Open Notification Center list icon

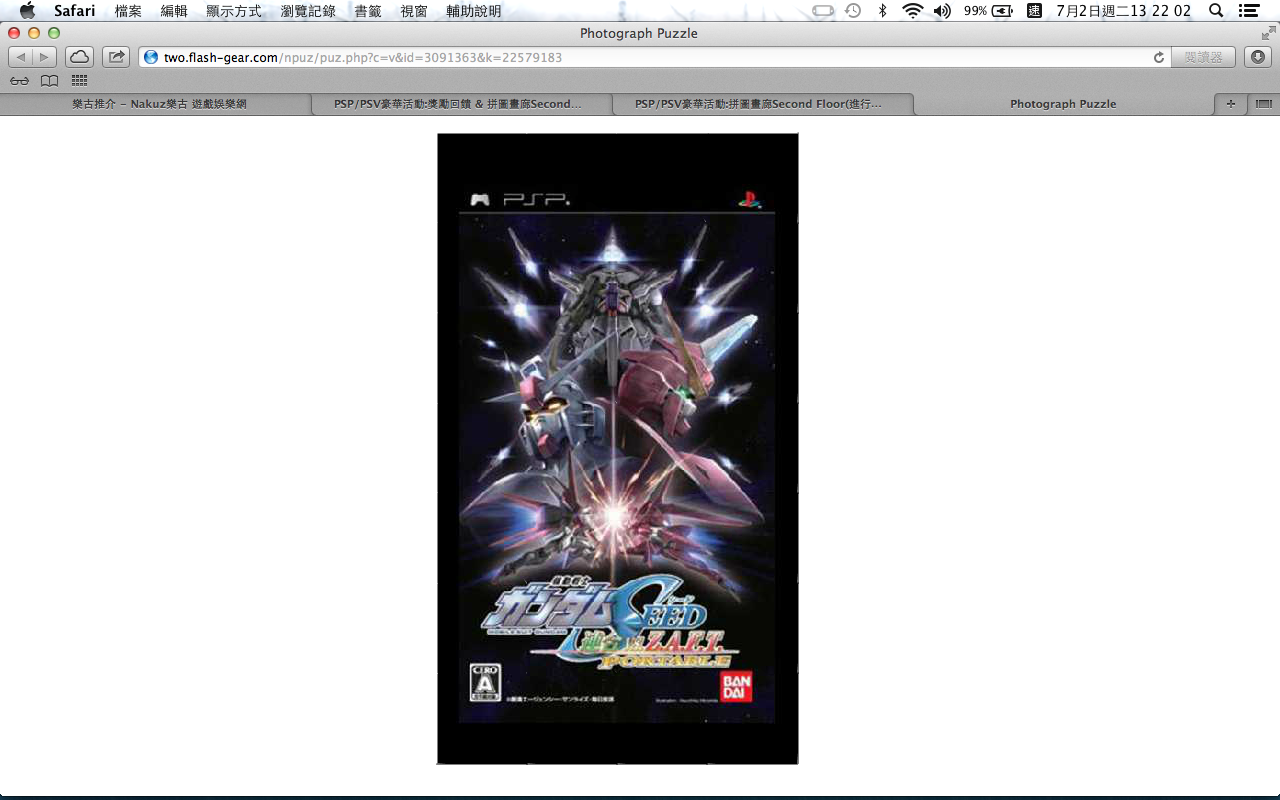pyautogui.click(x=1248, y=11)
